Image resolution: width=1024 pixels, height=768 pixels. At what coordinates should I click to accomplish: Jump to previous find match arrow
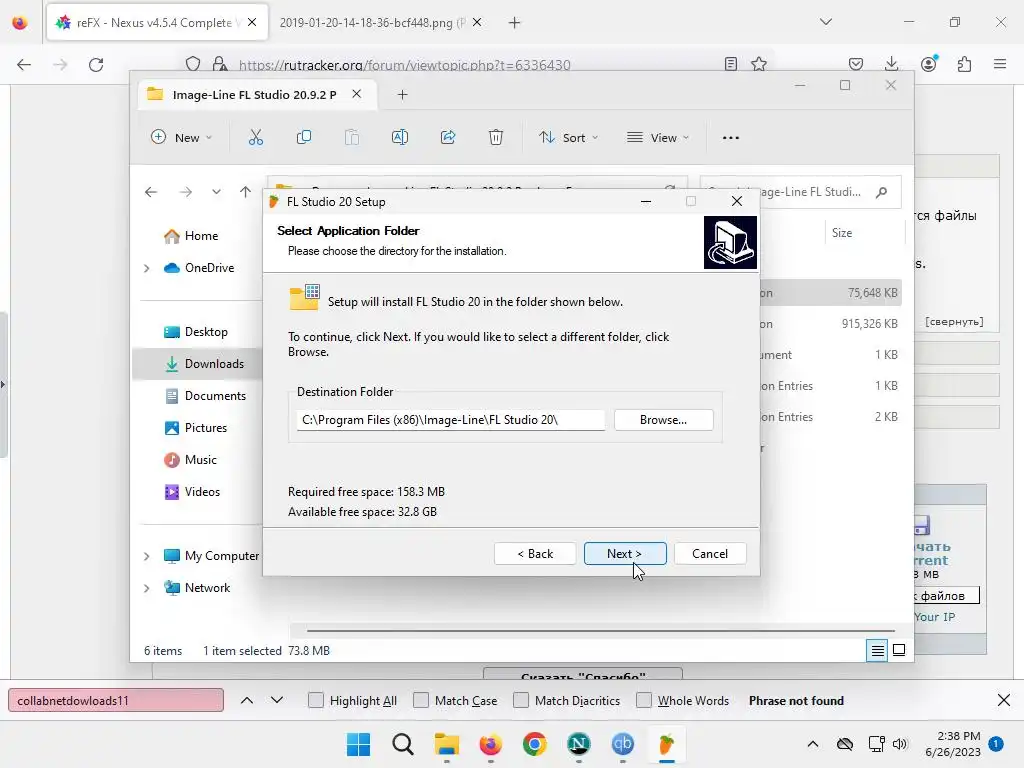pyautogui.click(x=247, y=700)
